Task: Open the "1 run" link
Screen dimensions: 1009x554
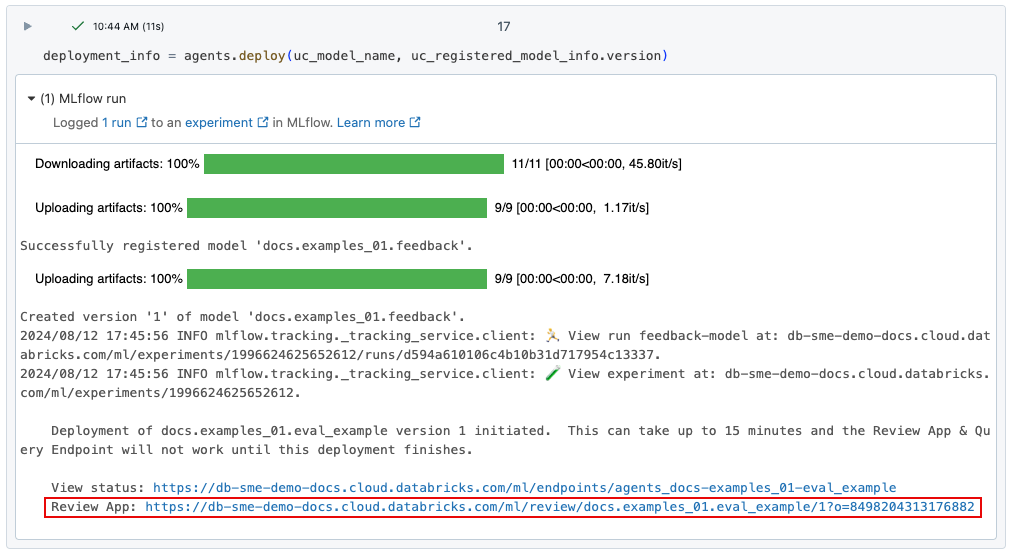Action: (116, 123)
